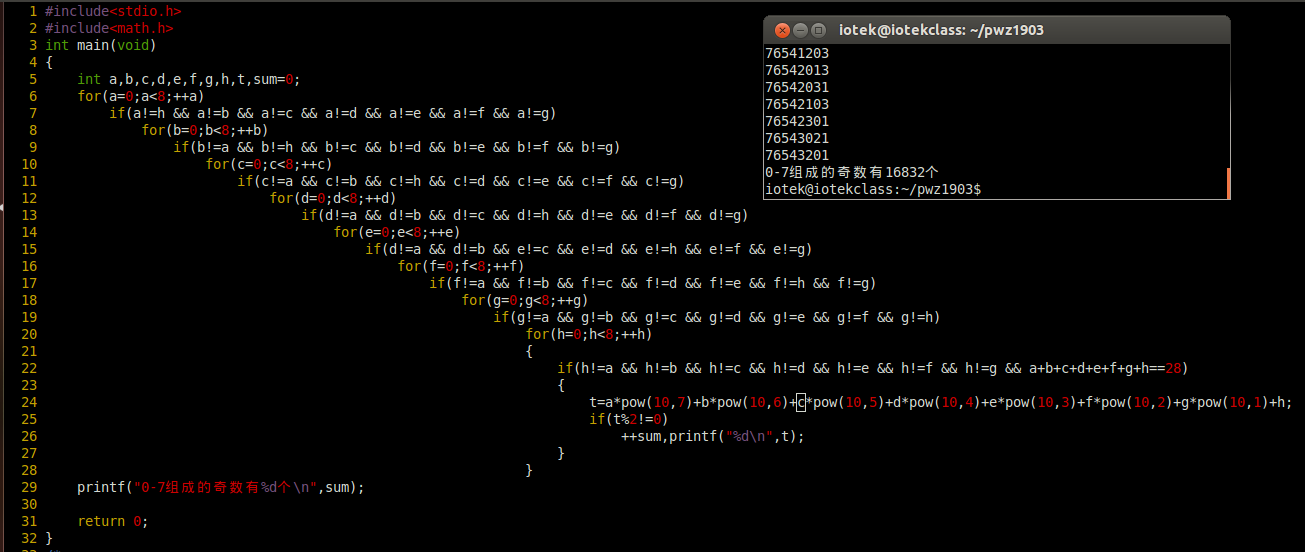The height and width of the screenshot is (552, 1305).
Task: Focus the terminal prompt 'iotek@iotekclass:~/pwz1903$'
Action: tap(873, 189)
